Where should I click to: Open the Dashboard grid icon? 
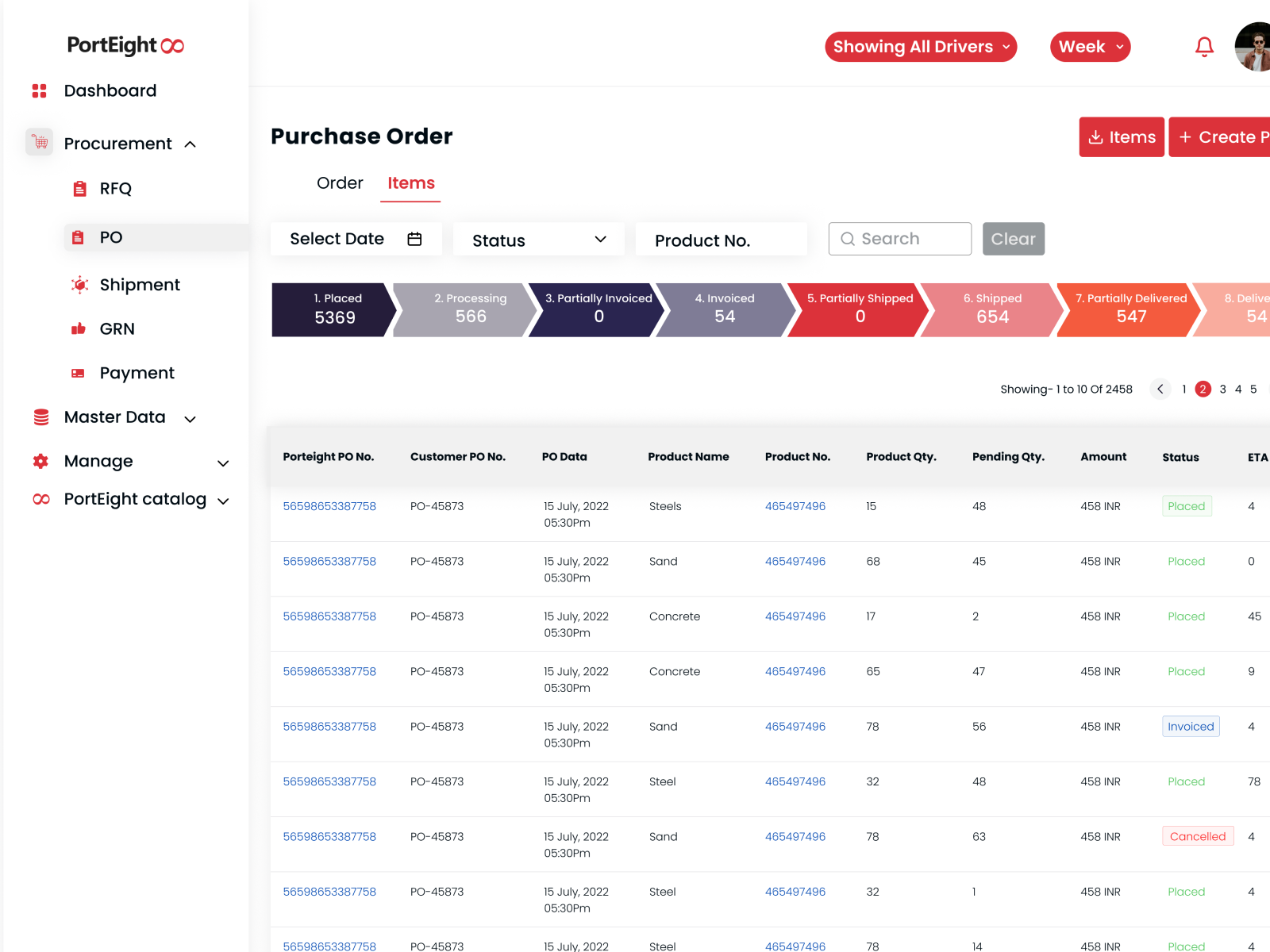pyautogui.click(x=38, y=90)
